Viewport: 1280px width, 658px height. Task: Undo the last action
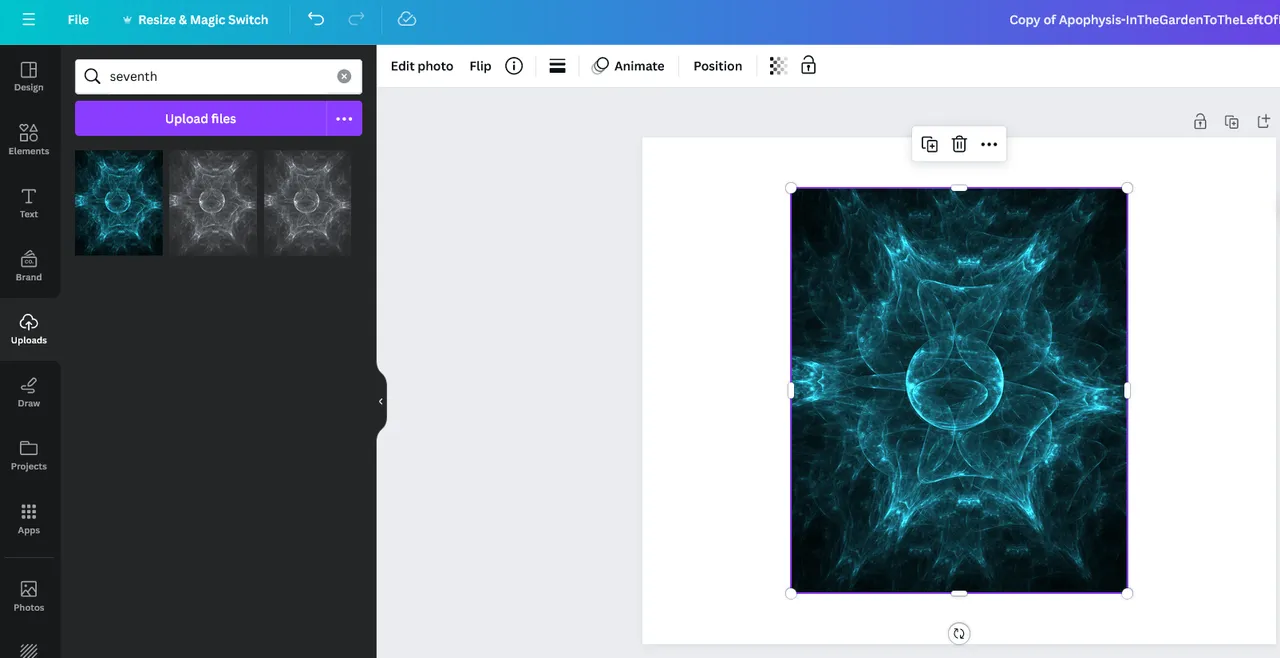[x=316, y=19]
